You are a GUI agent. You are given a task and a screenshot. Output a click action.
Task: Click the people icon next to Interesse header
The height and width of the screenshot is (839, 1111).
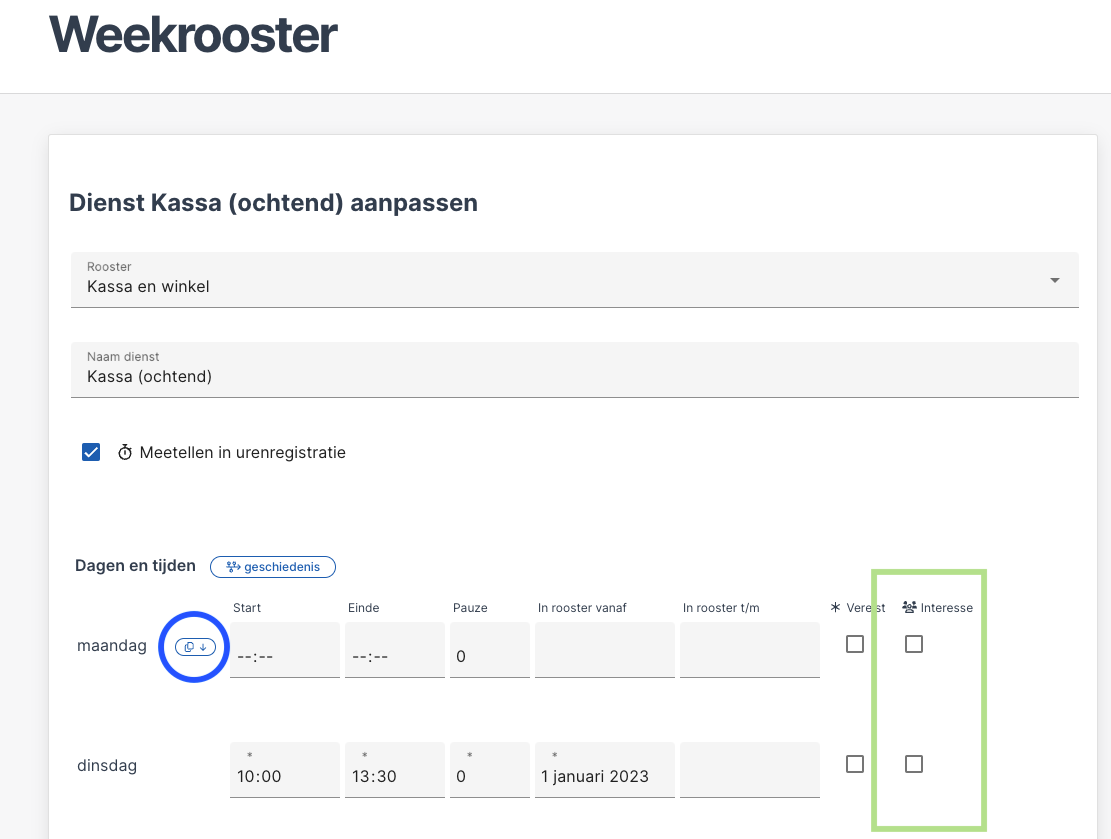point(909,607)
